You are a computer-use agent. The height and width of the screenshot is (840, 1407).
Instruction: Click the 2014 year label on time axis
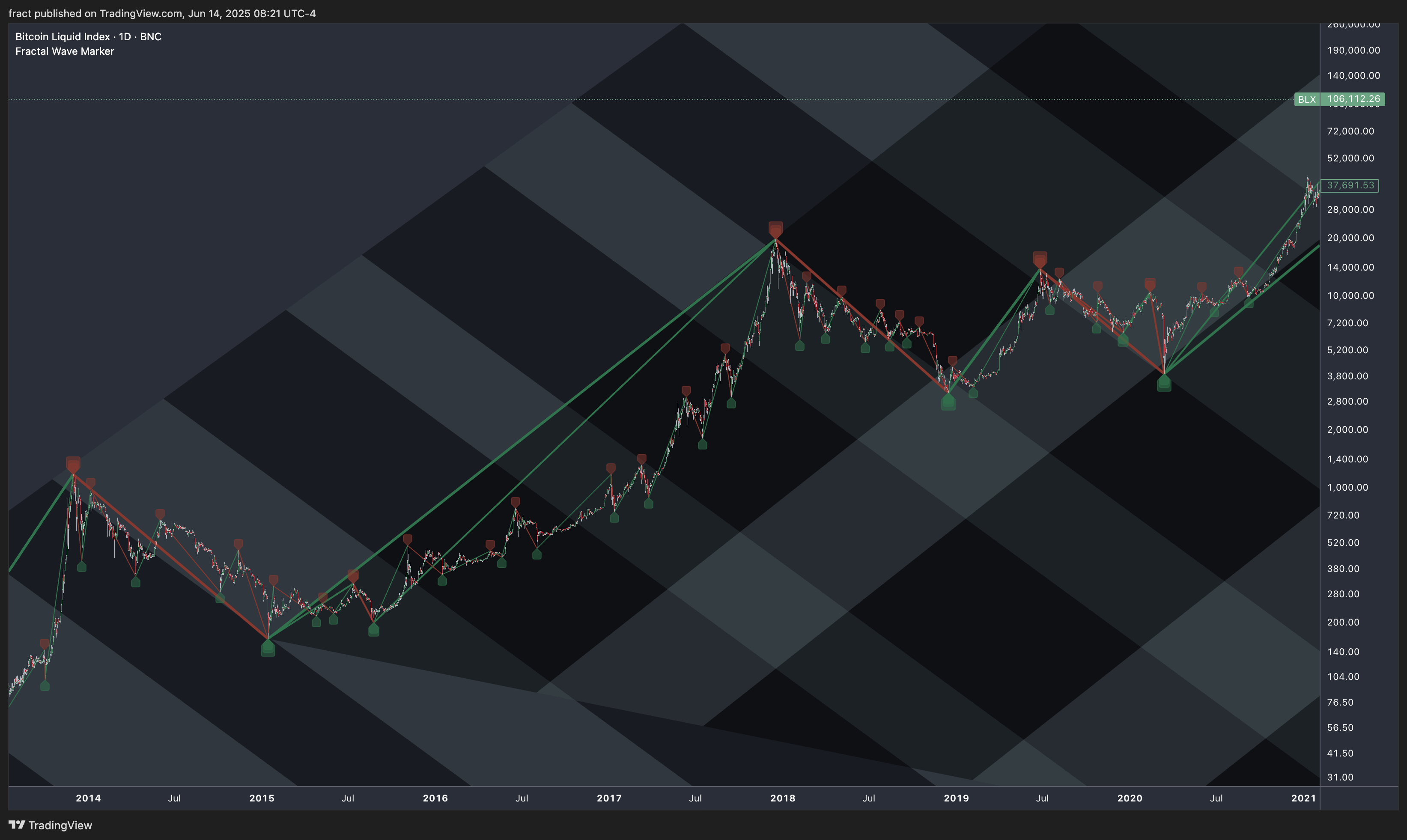(88, 798)
